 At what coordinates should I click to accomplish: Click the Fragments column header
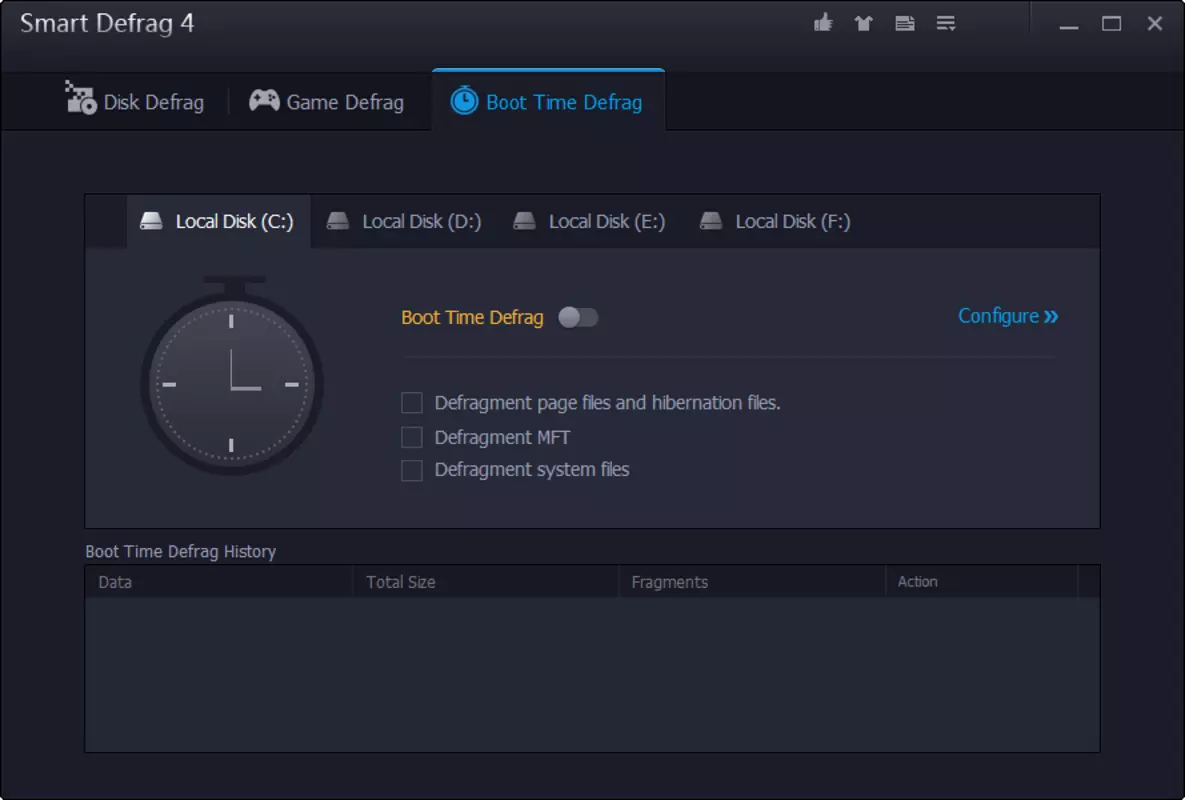coord(752,582)
